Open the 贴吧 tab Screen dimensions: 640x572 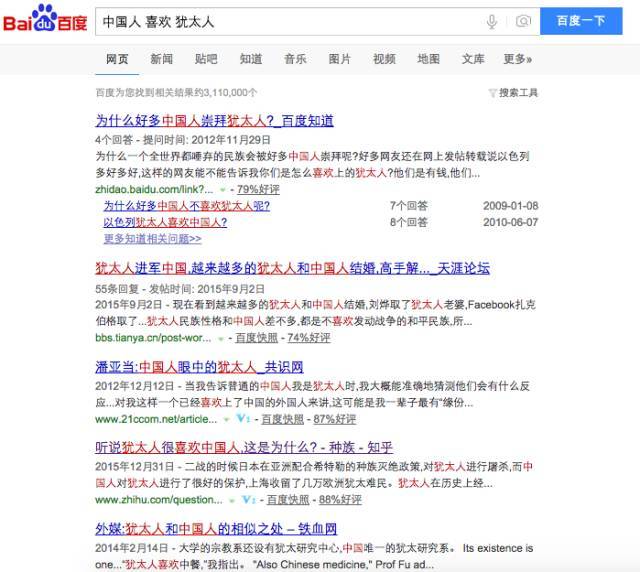coord(206,59)
